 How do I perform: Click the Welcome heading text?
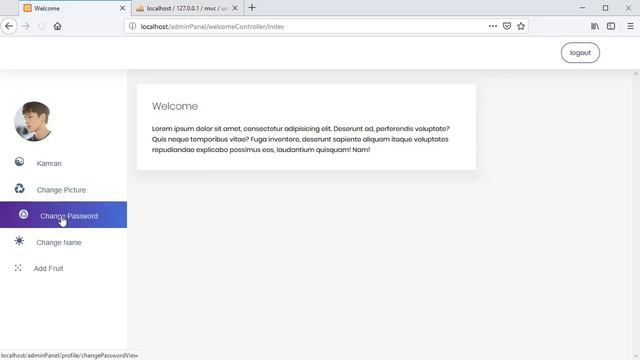pyautogui.click(x=175, y=106)
